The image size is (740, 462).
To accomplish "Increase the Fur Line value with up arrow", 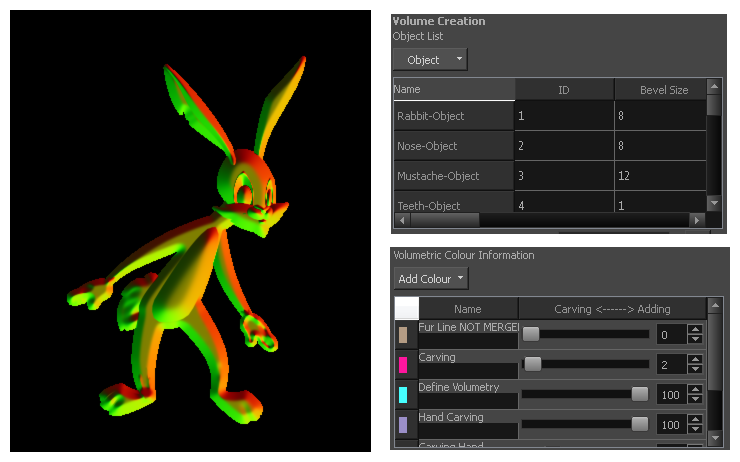I will (695, 329).
